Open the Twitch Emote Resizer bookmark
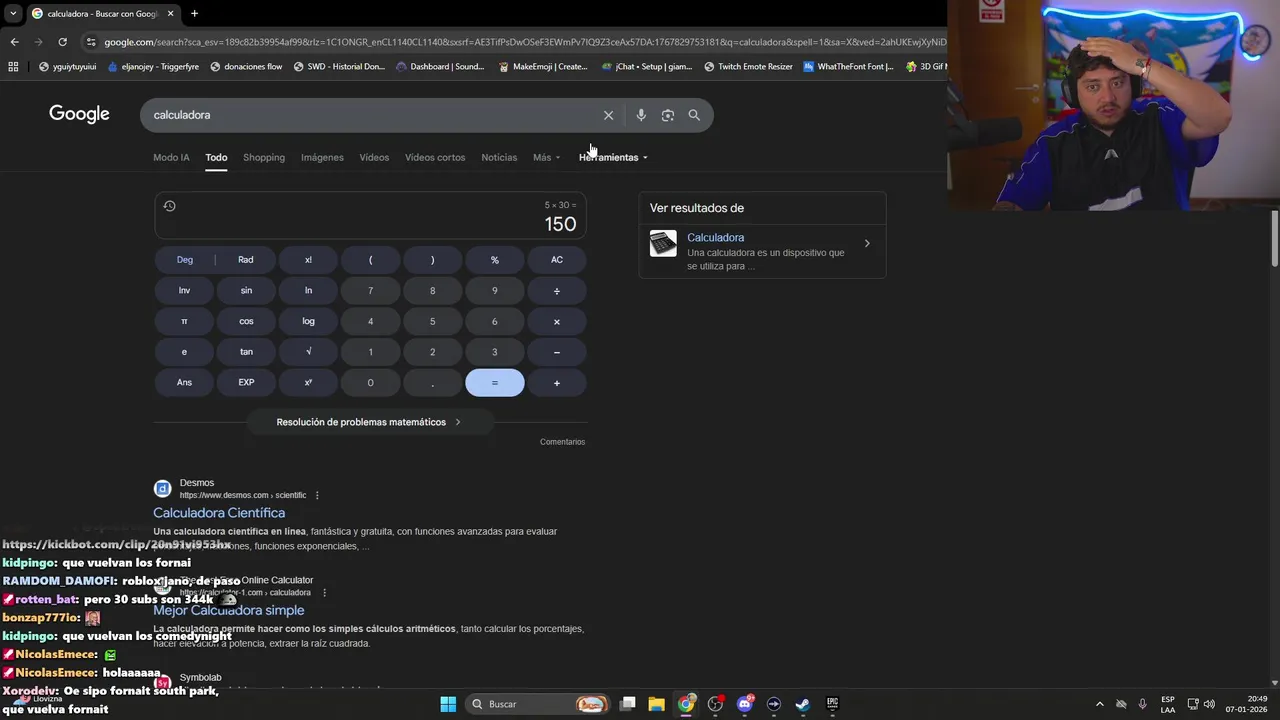Image resolution: width=1280 pixels, height=720 pixels. click(748, 67)
